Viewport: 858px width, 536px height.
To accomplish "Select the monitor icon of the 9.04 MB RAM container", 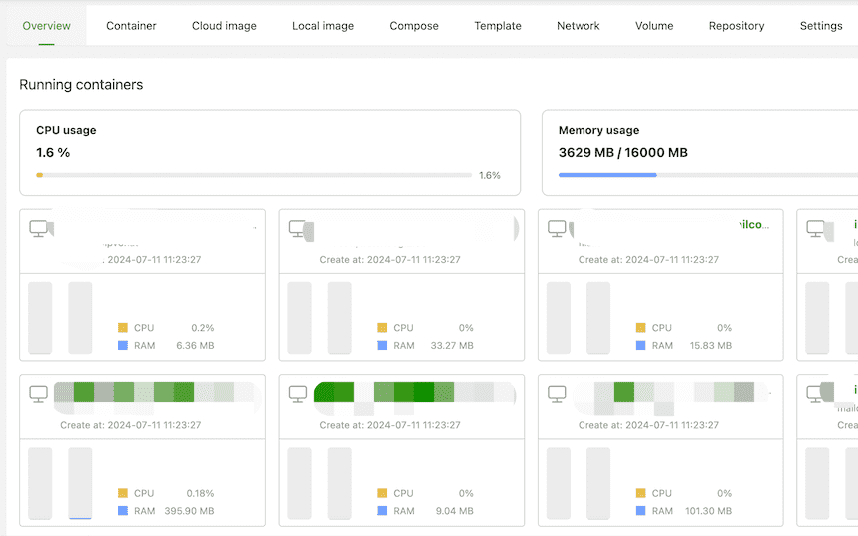I will [298, 394].
